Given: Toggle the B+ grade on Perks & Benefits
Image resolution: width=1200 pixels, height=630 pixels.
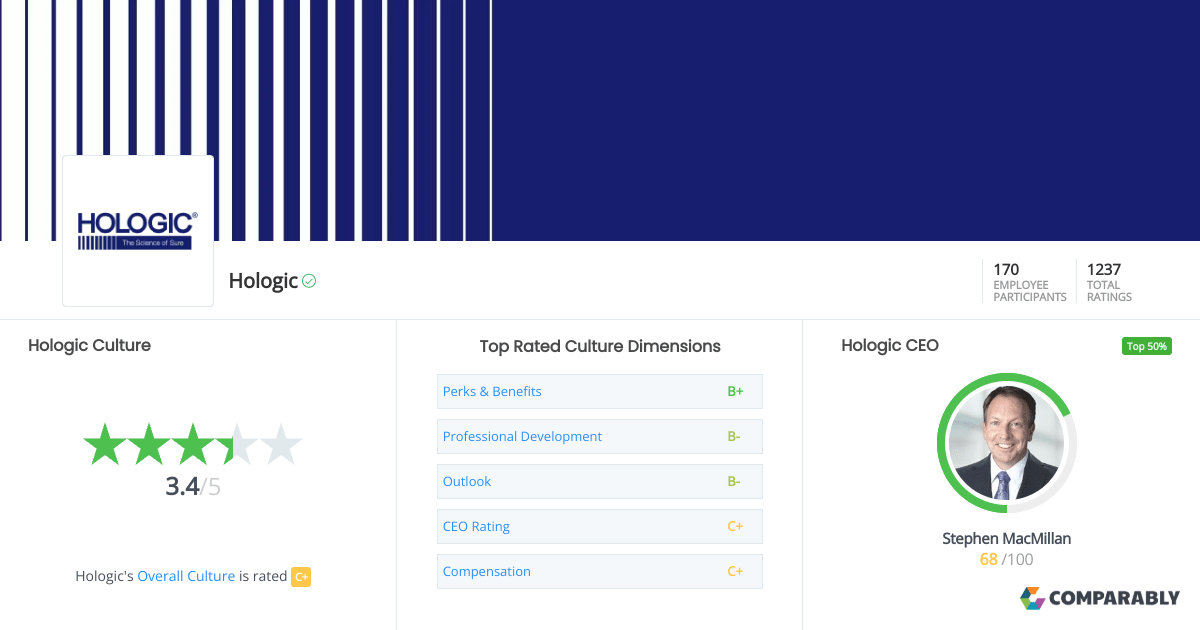Looking at the screenshot, I should pyautogui.click(x=736, y=391).
